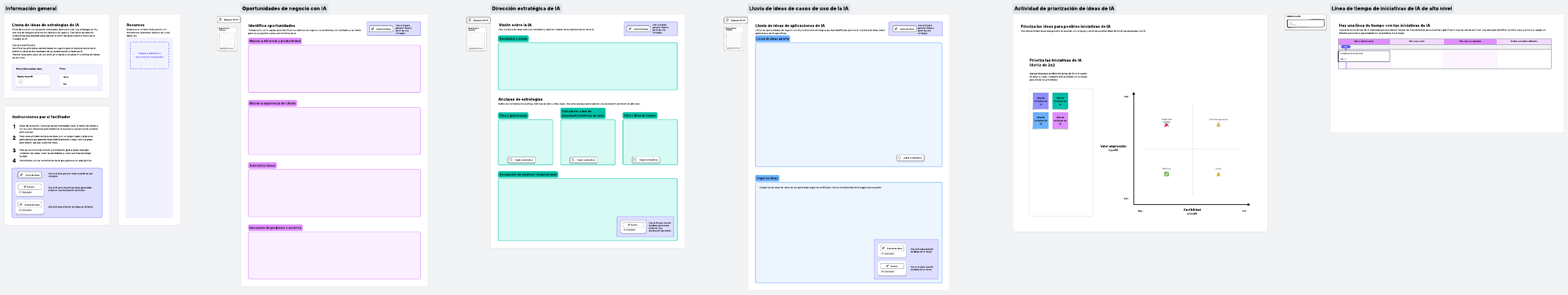
Task: Click the warning icon in the low-value, high-feasibility quadrant
Action: [x=1218, y=174]
